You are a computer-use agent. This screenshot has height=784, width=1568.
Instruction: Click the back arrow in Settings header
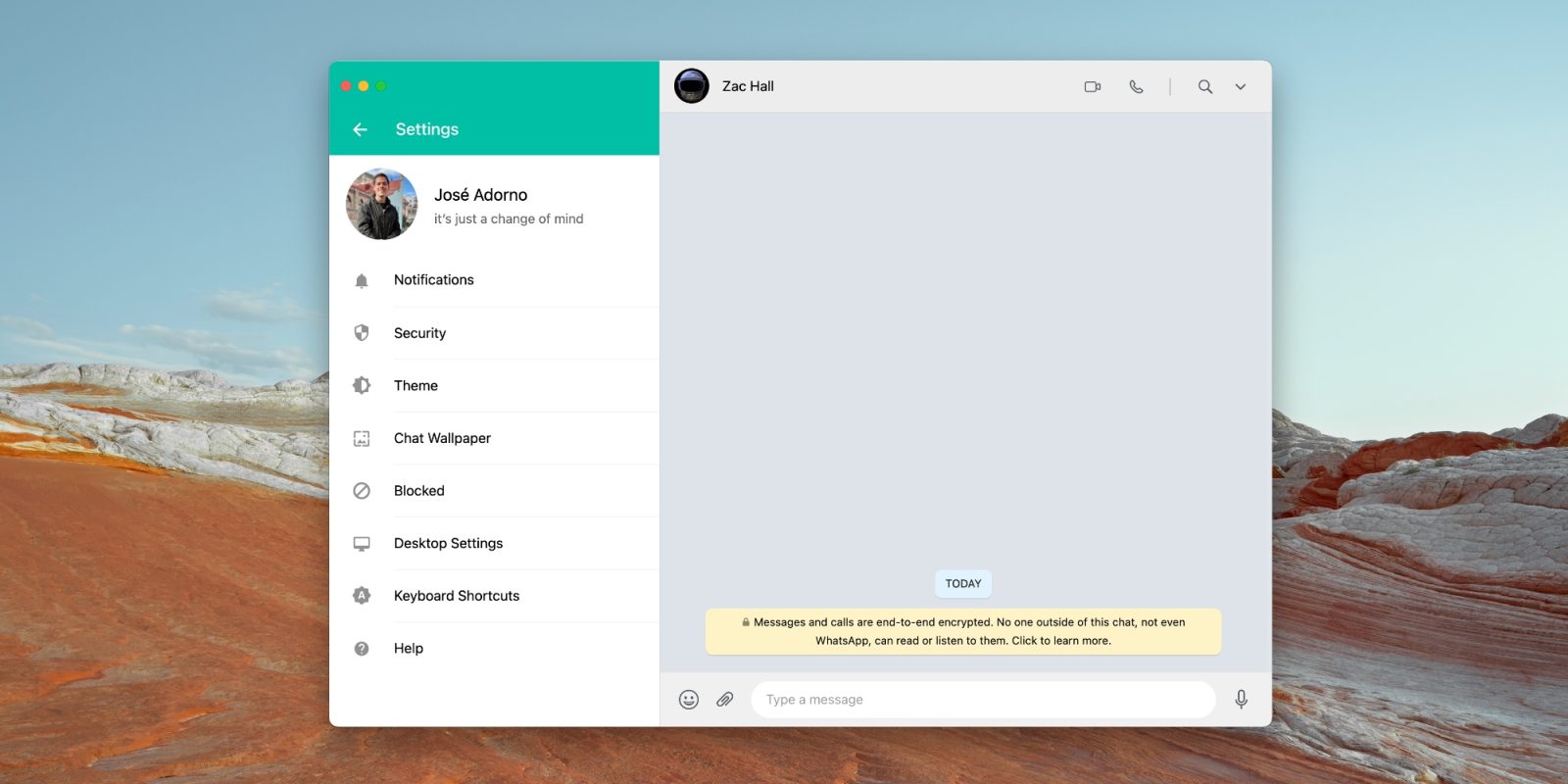(360, 129)
